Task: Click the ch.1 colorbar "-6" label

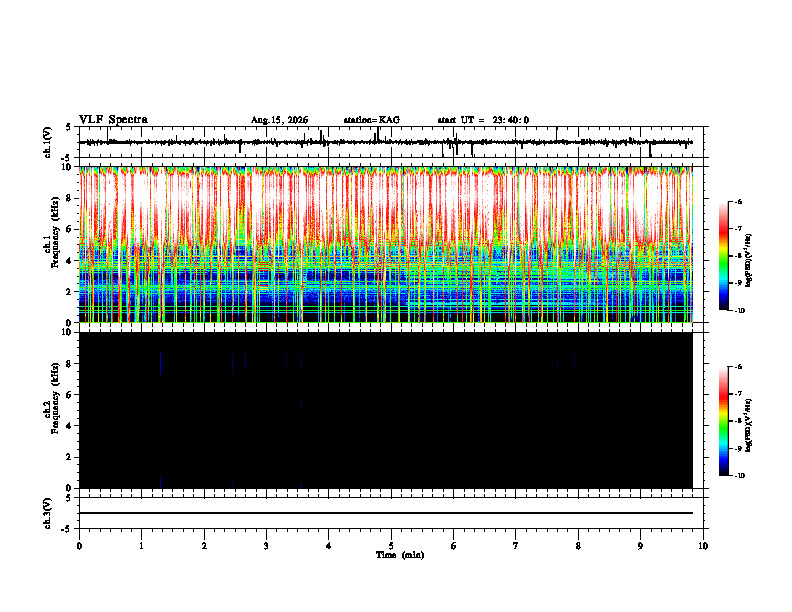Action: pos(738,201)
